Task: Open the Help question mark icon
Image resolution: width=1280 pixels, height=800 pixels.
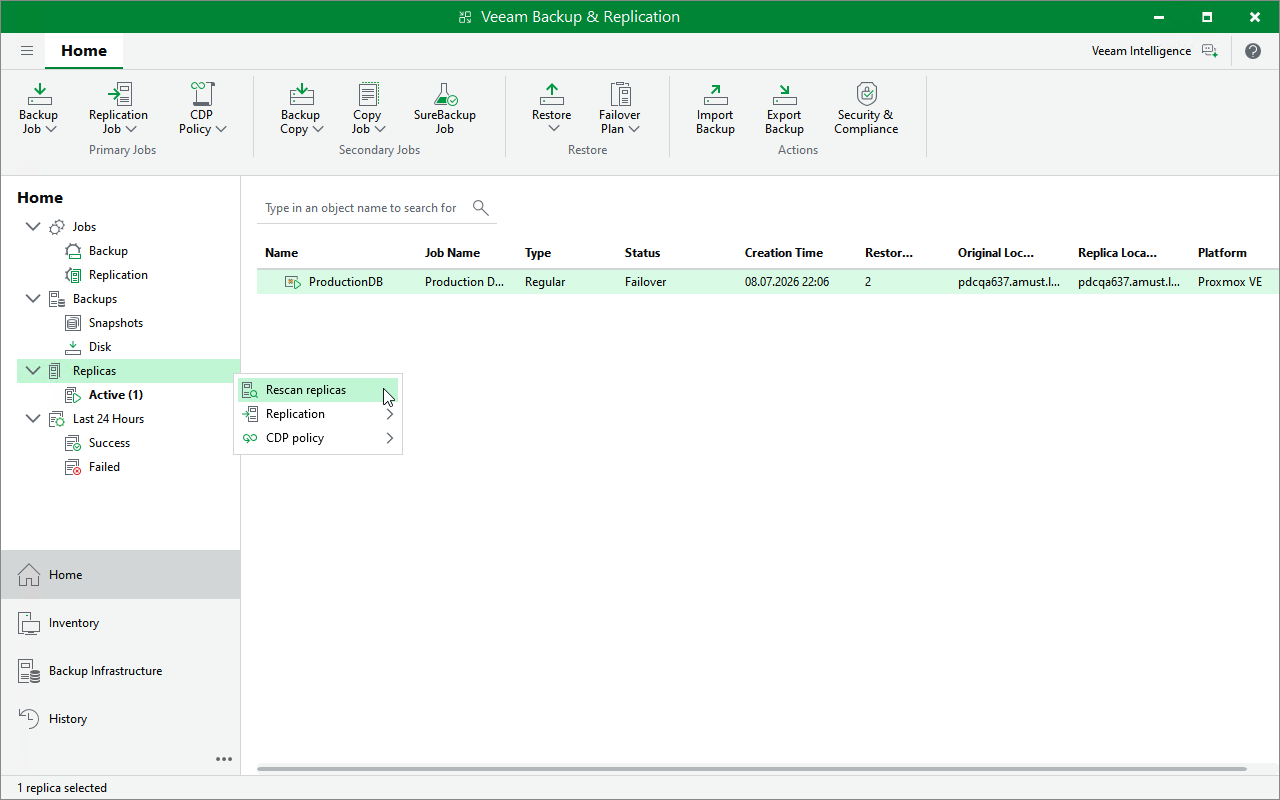Action: pos(1253,51)
